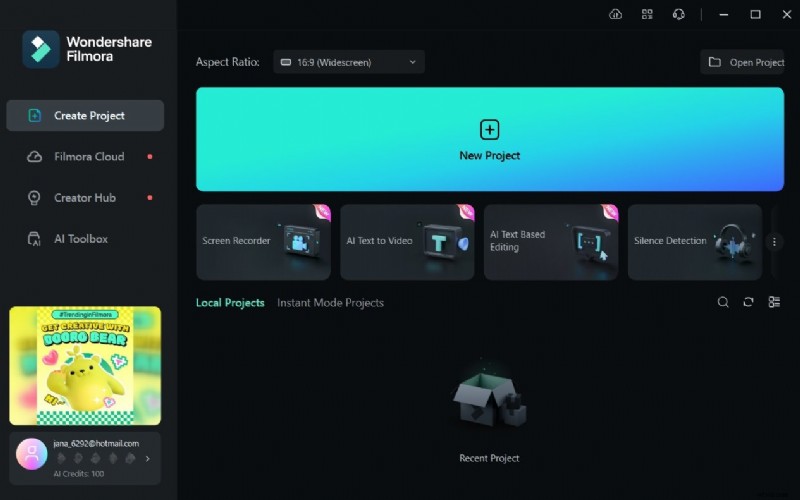Open the headset support icon
This screenshot has width=800, height=500.
click(x=679, y=14)
